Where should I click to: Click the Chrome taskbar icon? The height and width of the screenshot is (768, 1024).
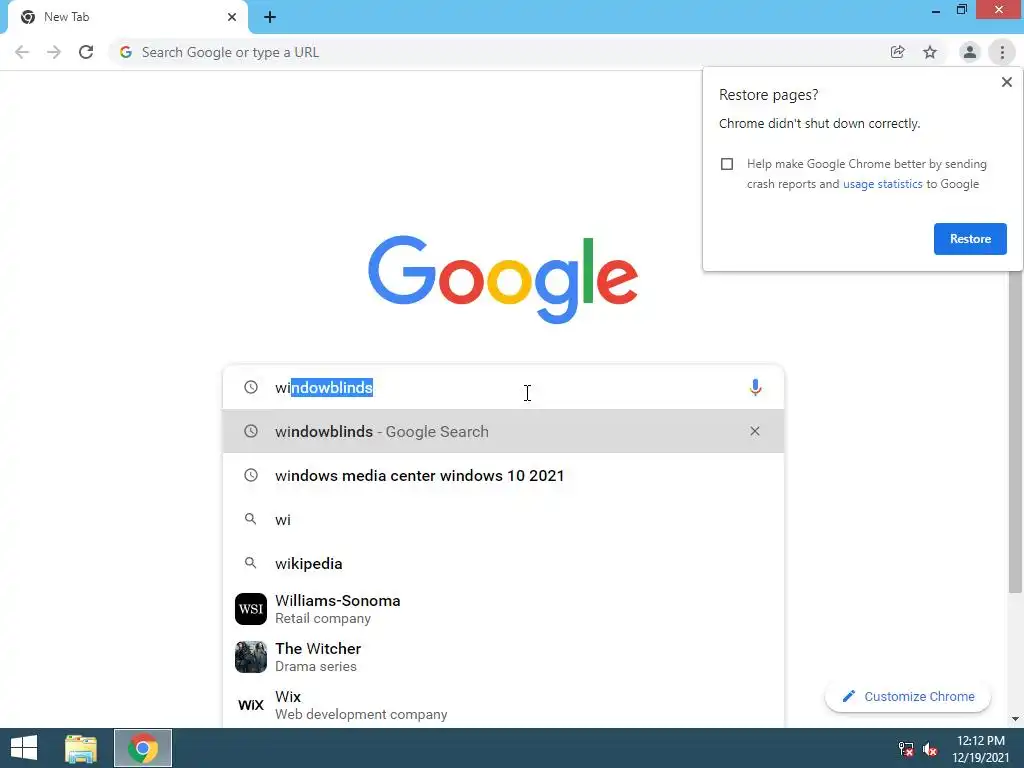coord(143,748)
